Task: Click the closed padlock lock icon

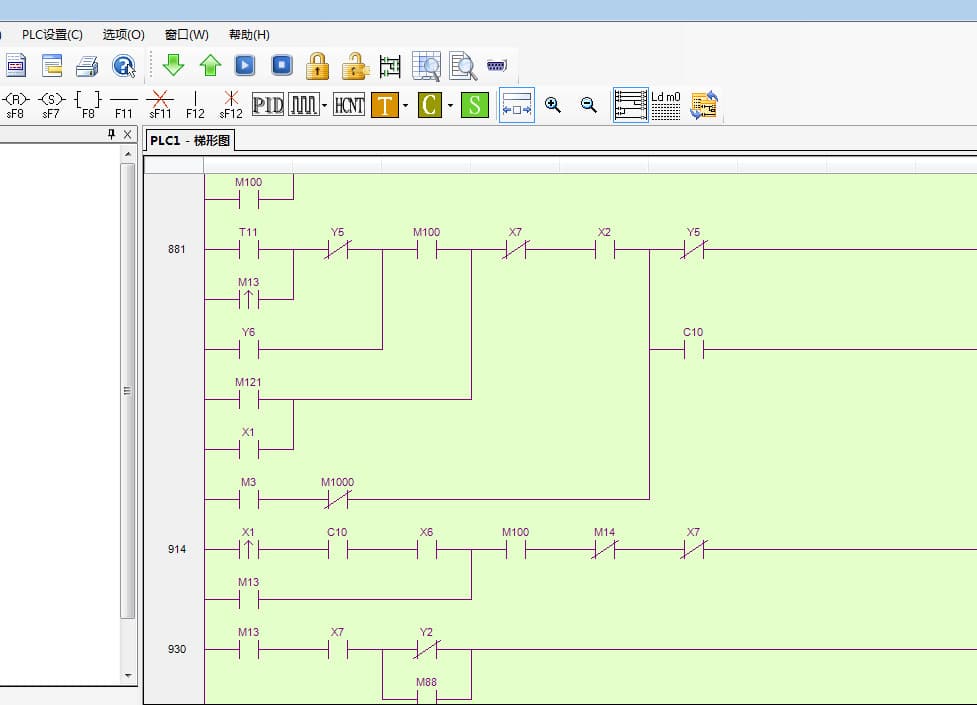Action: coord(318,66)
